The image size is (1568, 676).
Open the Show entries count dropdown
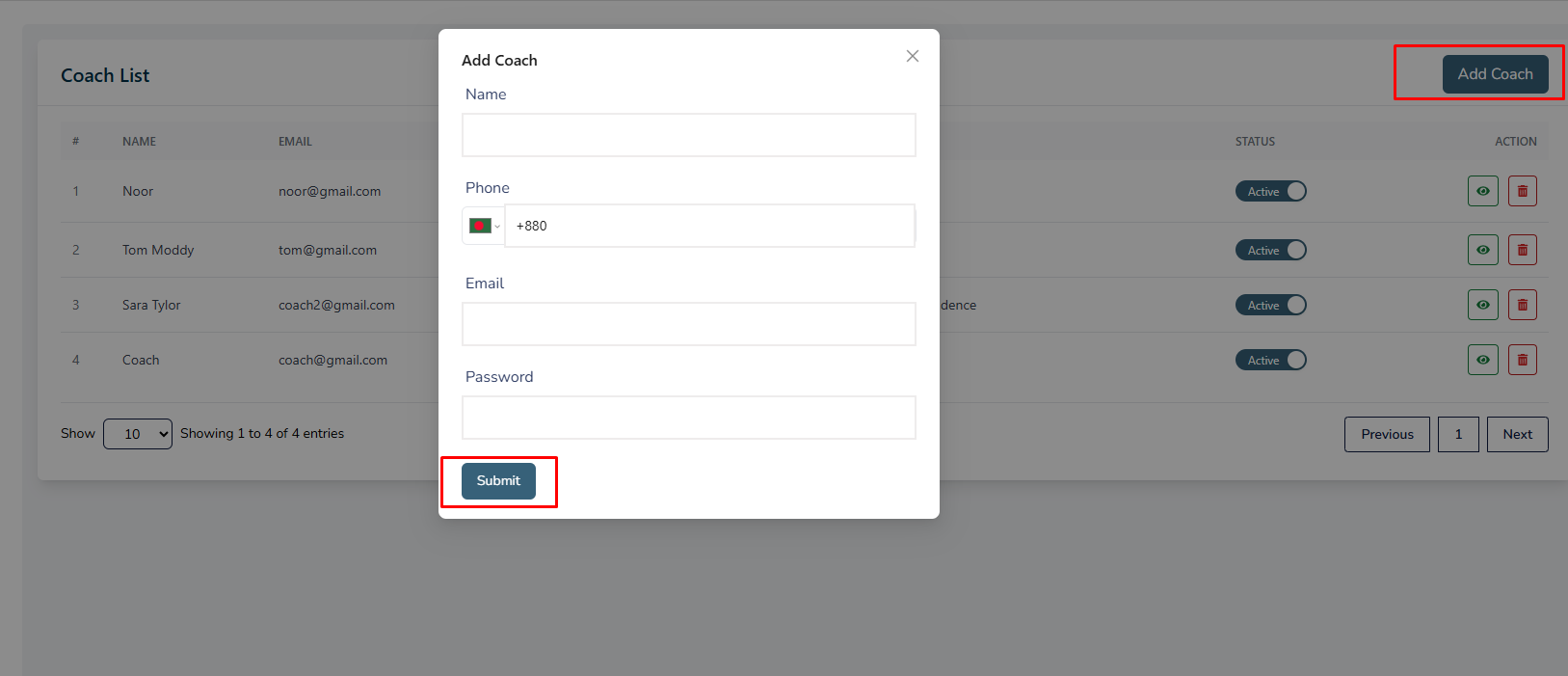coord(138,434)
